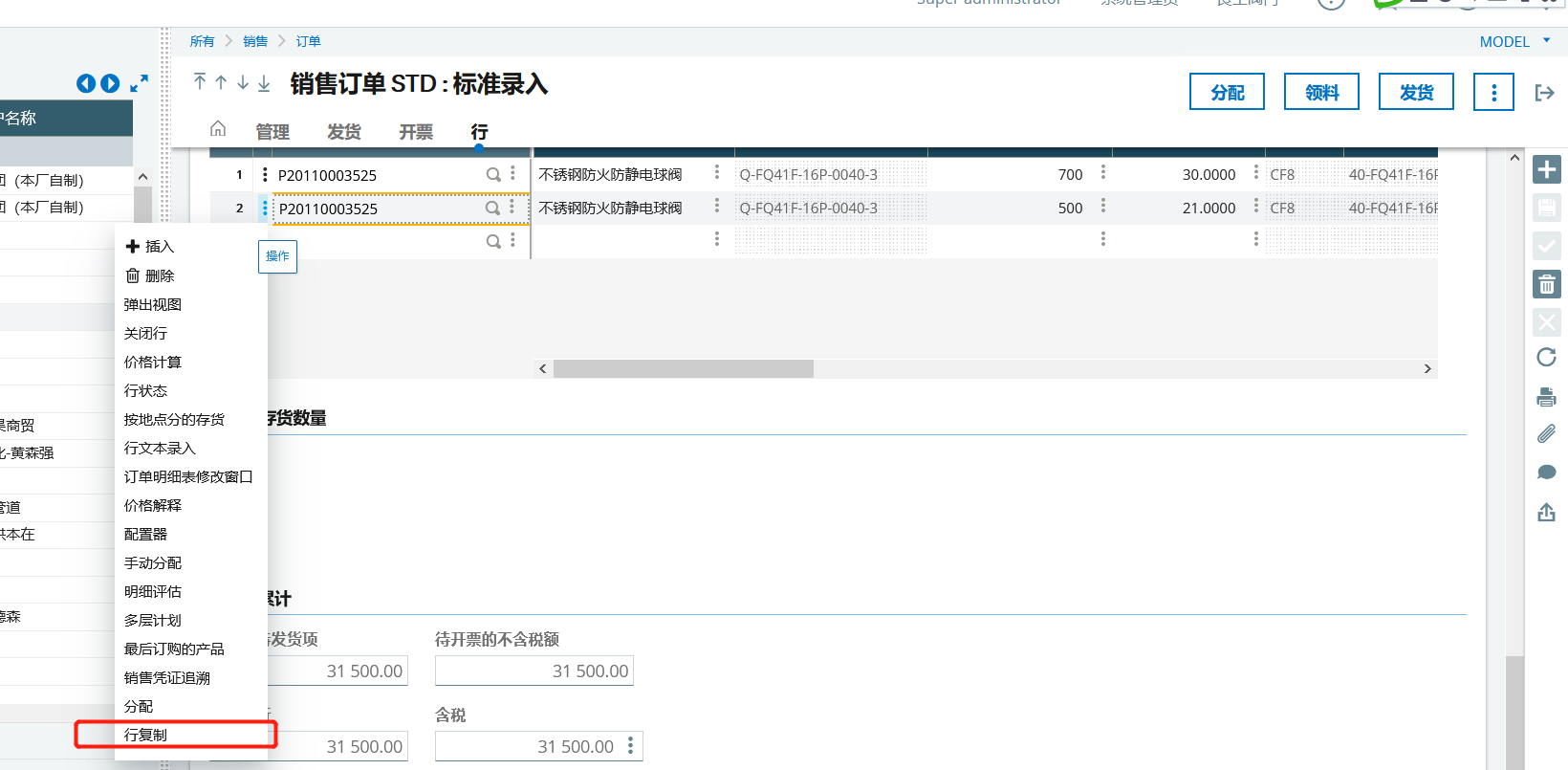Select 多层计划 in the context menu
Screen dimensions: 1568x770
click(x=191, y=620)
